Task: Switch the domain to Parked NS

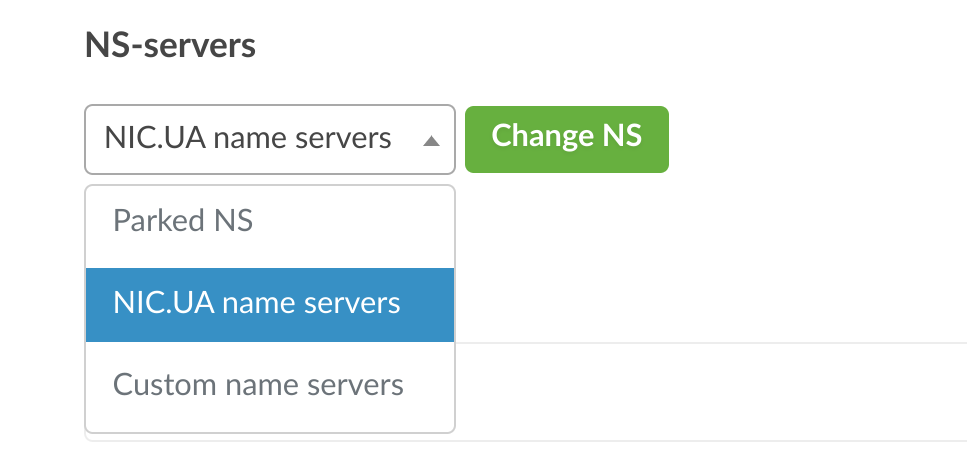Action: [x=270, y=221]
